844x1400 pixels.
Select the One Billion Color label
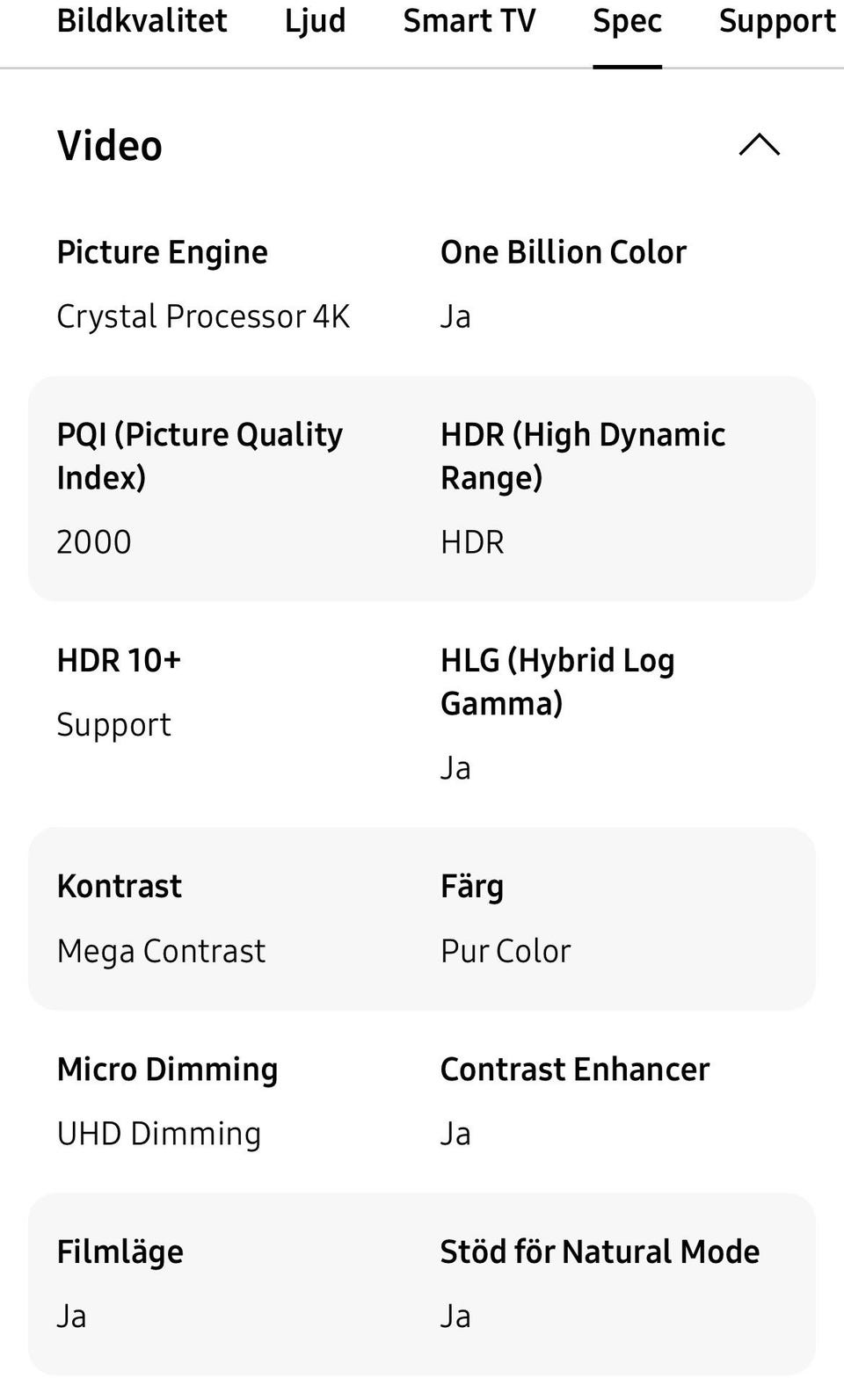pos(563,252)
